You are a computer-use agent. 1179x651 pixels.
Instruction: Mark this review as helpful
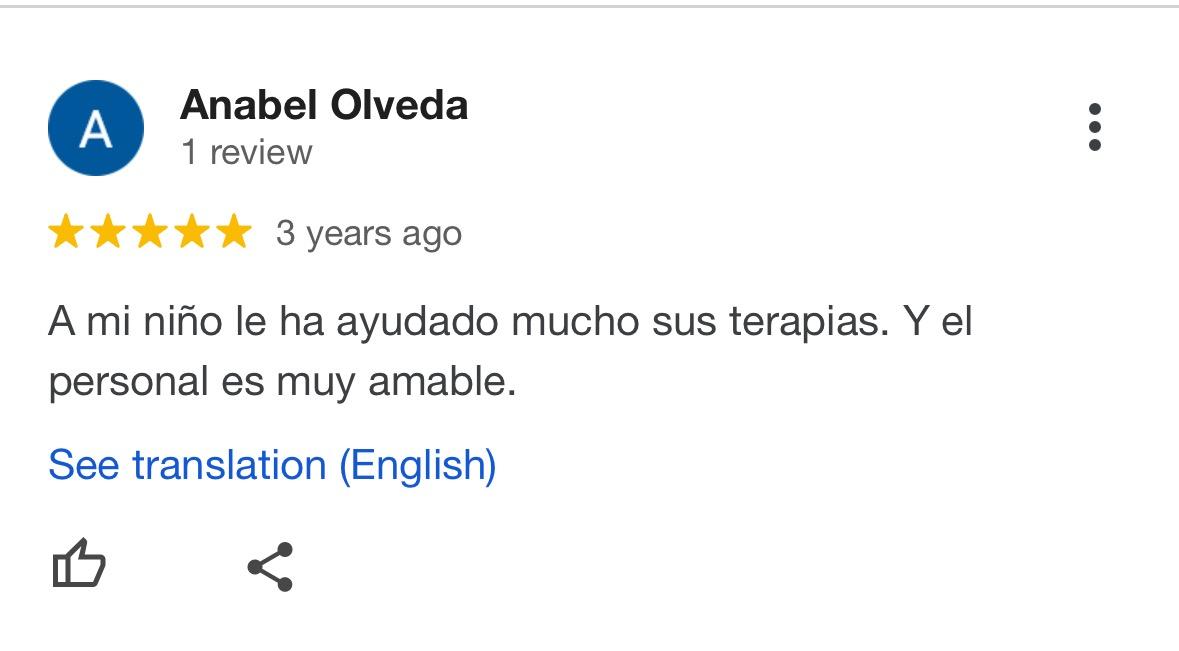pyautogui.click(x=79, y=564)
